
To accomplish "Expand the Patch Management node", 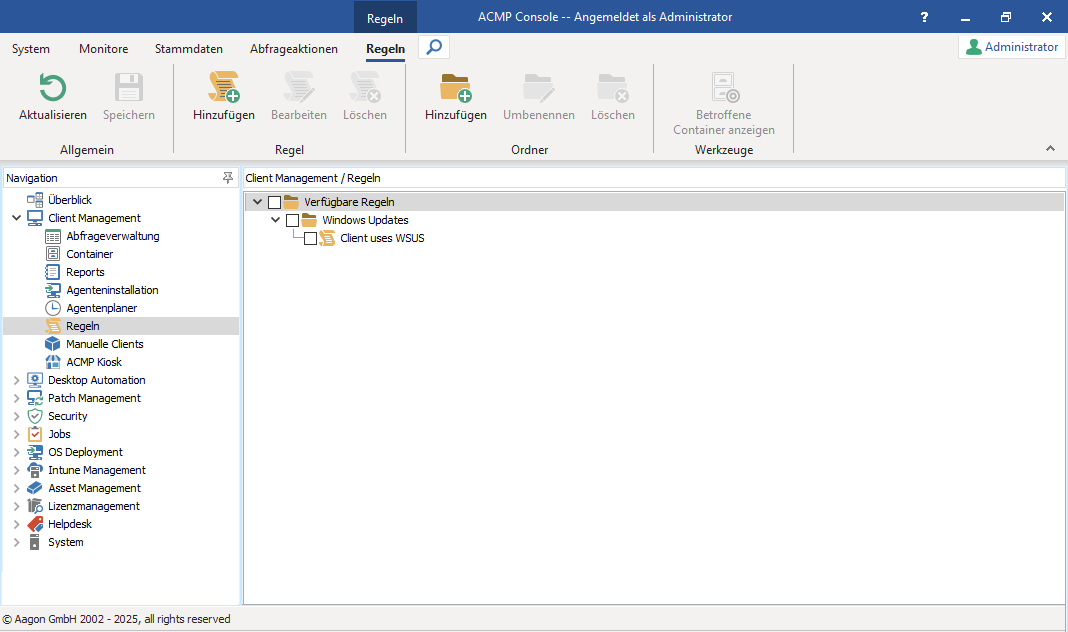I will (17, 398).
